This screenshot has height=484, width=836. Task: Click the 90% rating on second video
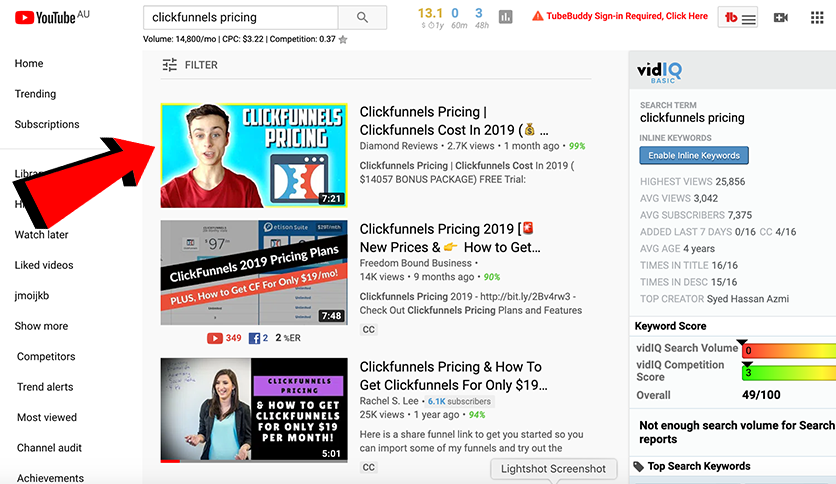(x=492, y=277)
